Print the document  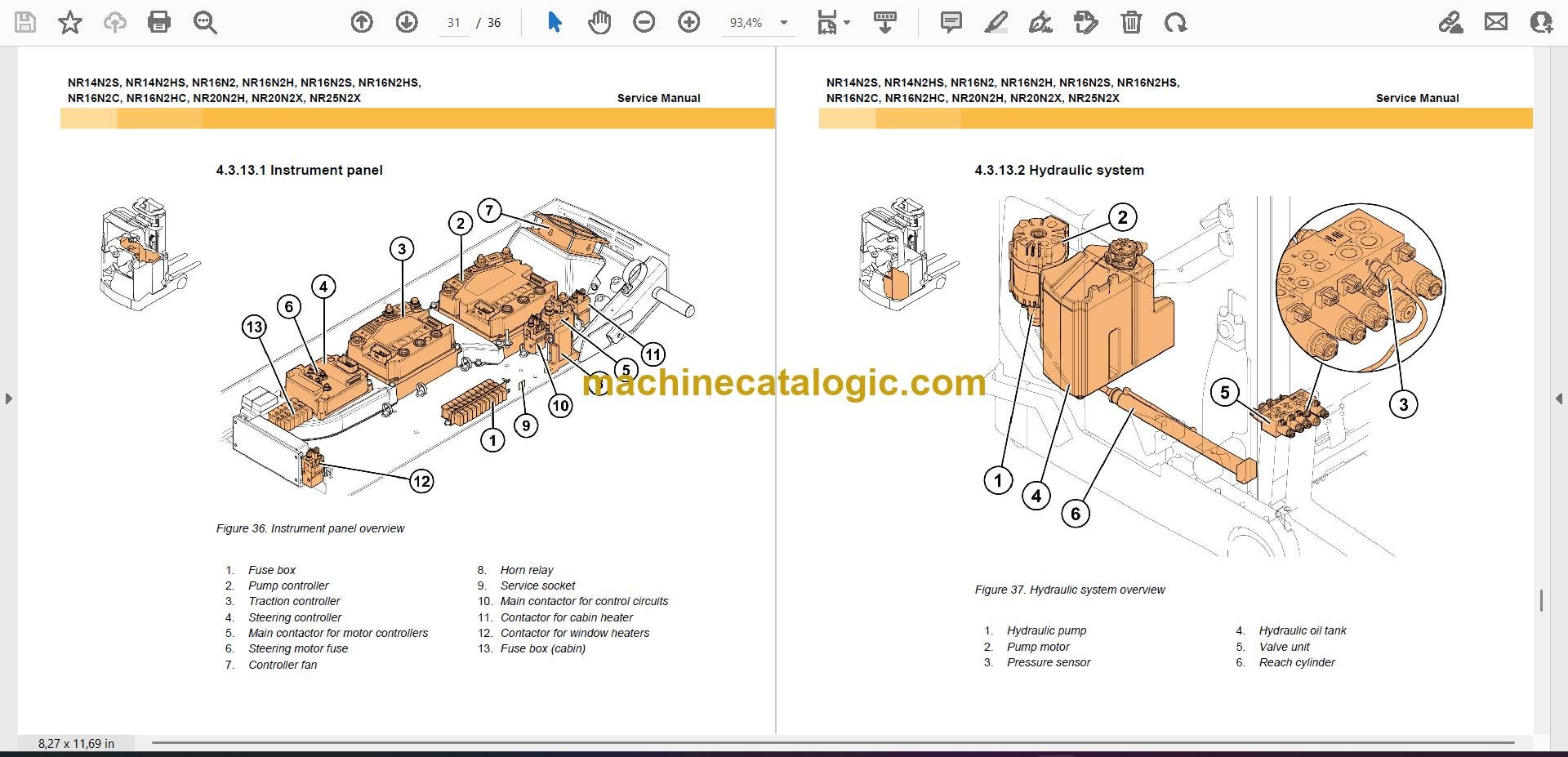click(159, 22)
